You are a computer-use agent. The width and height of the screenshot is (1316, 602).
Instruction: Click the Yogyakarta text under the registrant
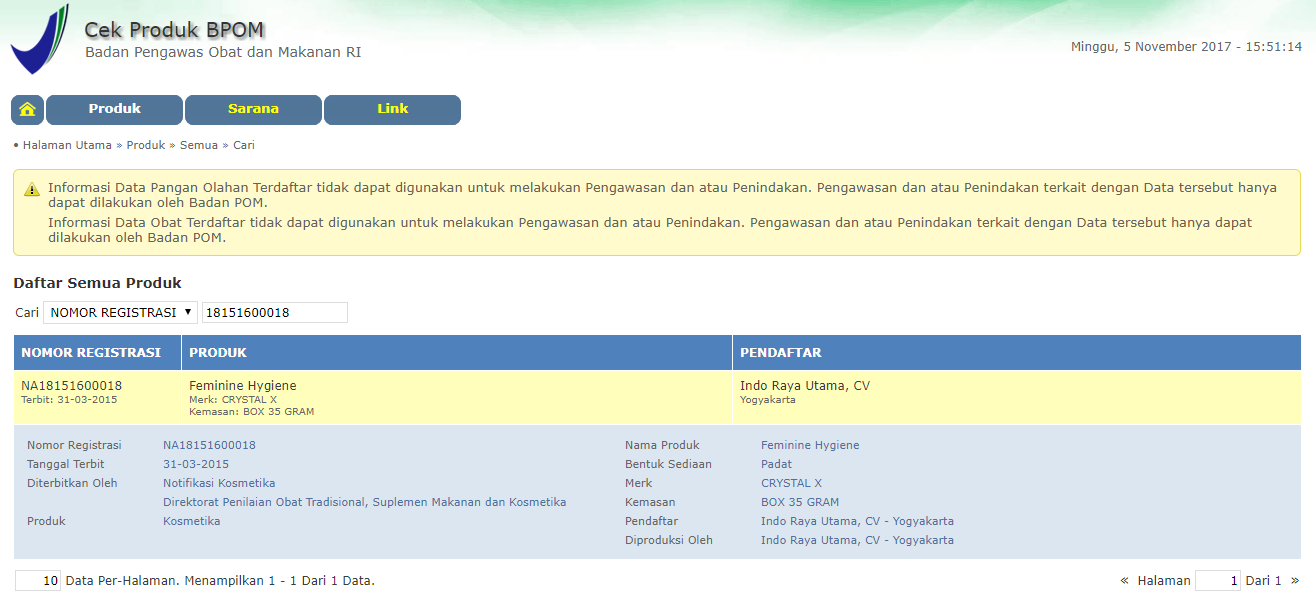pos(768,400)
